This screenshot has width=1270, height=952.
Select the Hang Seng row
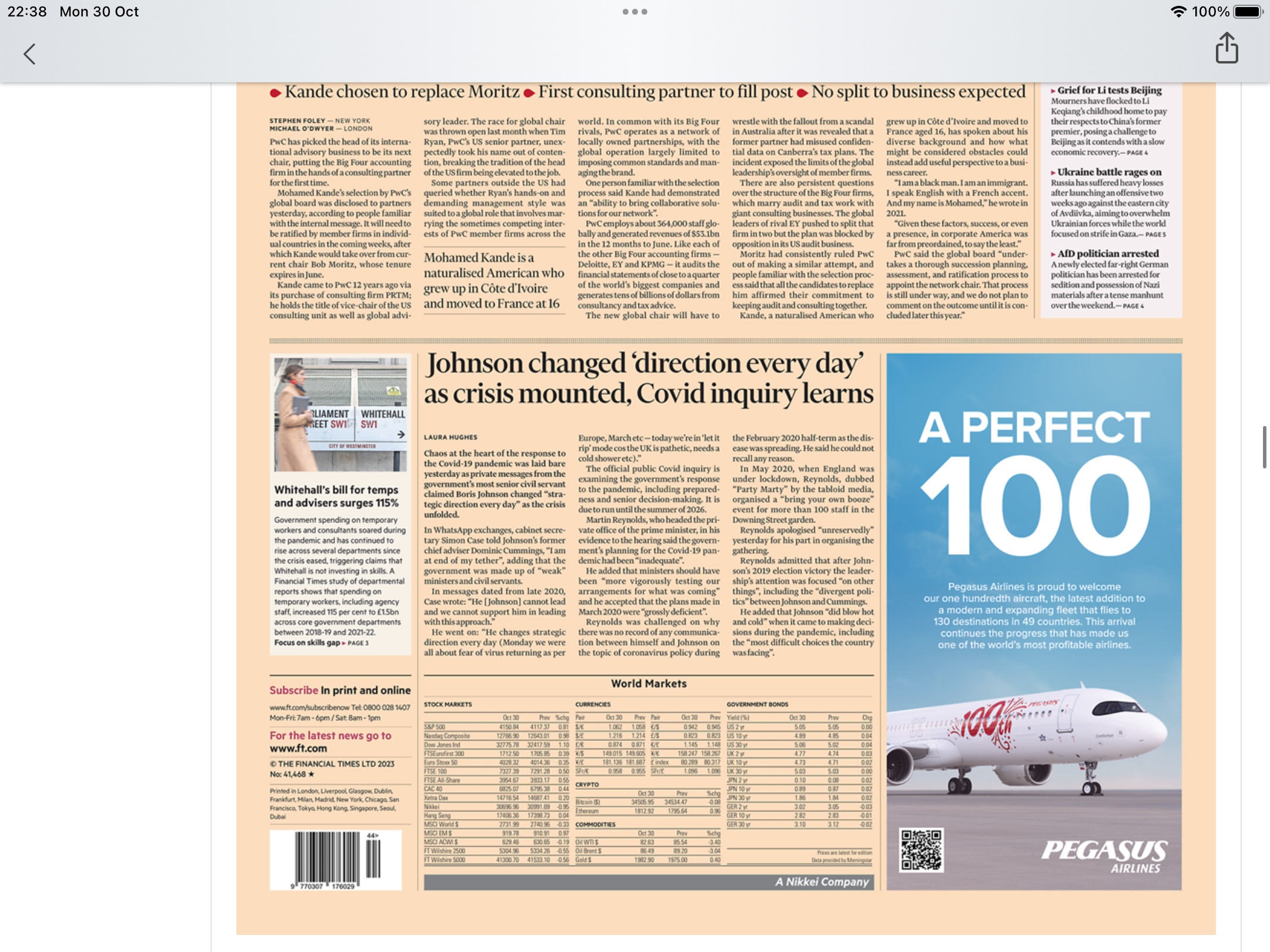pos(496,815)
